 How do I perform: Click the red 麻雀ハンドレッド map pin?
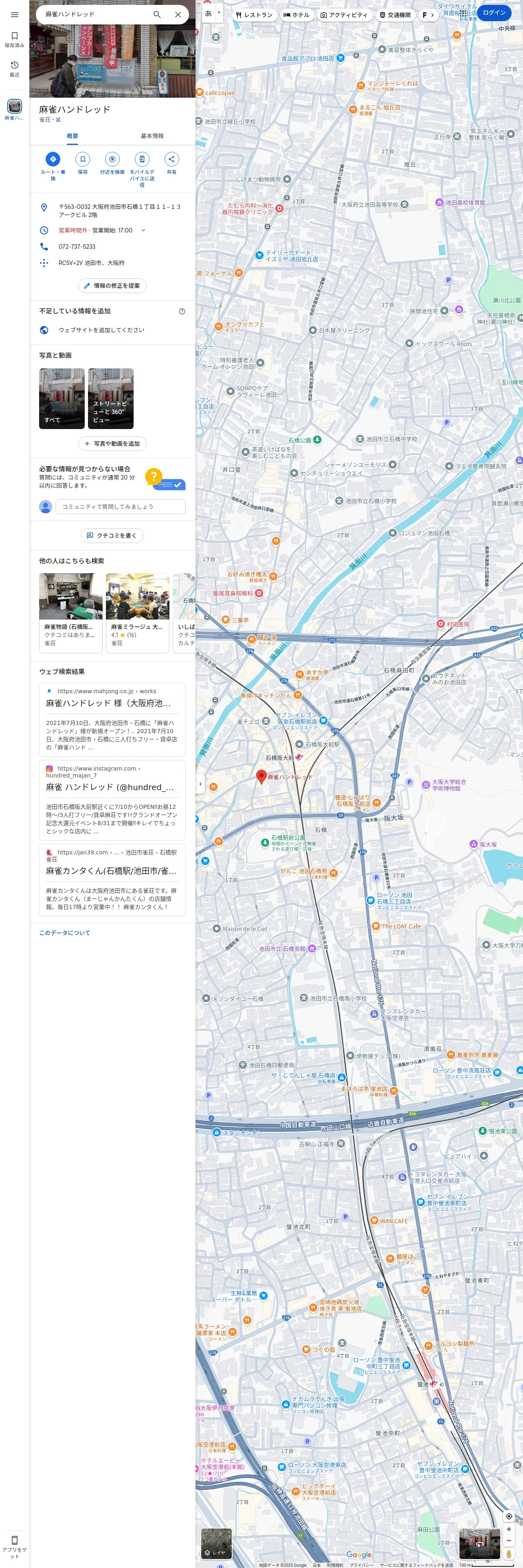pos(261,777)
